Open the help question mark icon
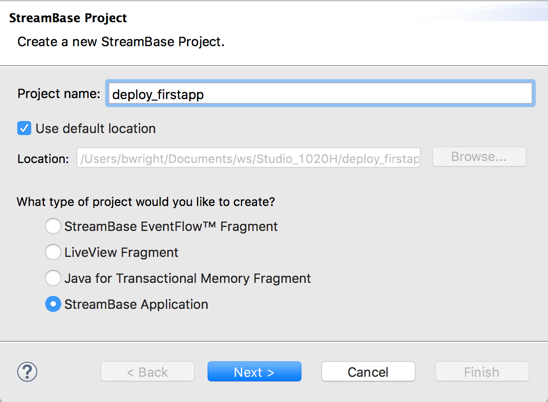The image size is (548, 402). click(27, 372)
